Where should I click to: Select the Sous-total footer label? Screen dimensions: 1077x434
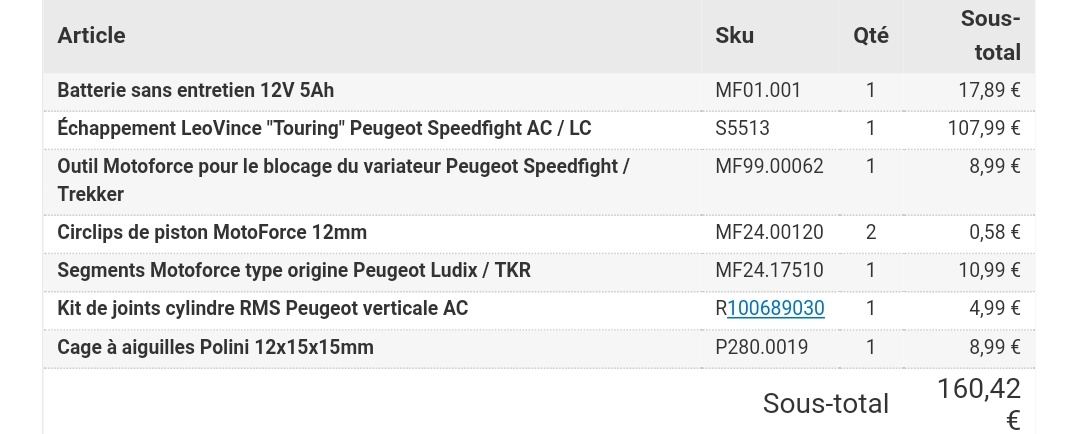pos(826,404)
